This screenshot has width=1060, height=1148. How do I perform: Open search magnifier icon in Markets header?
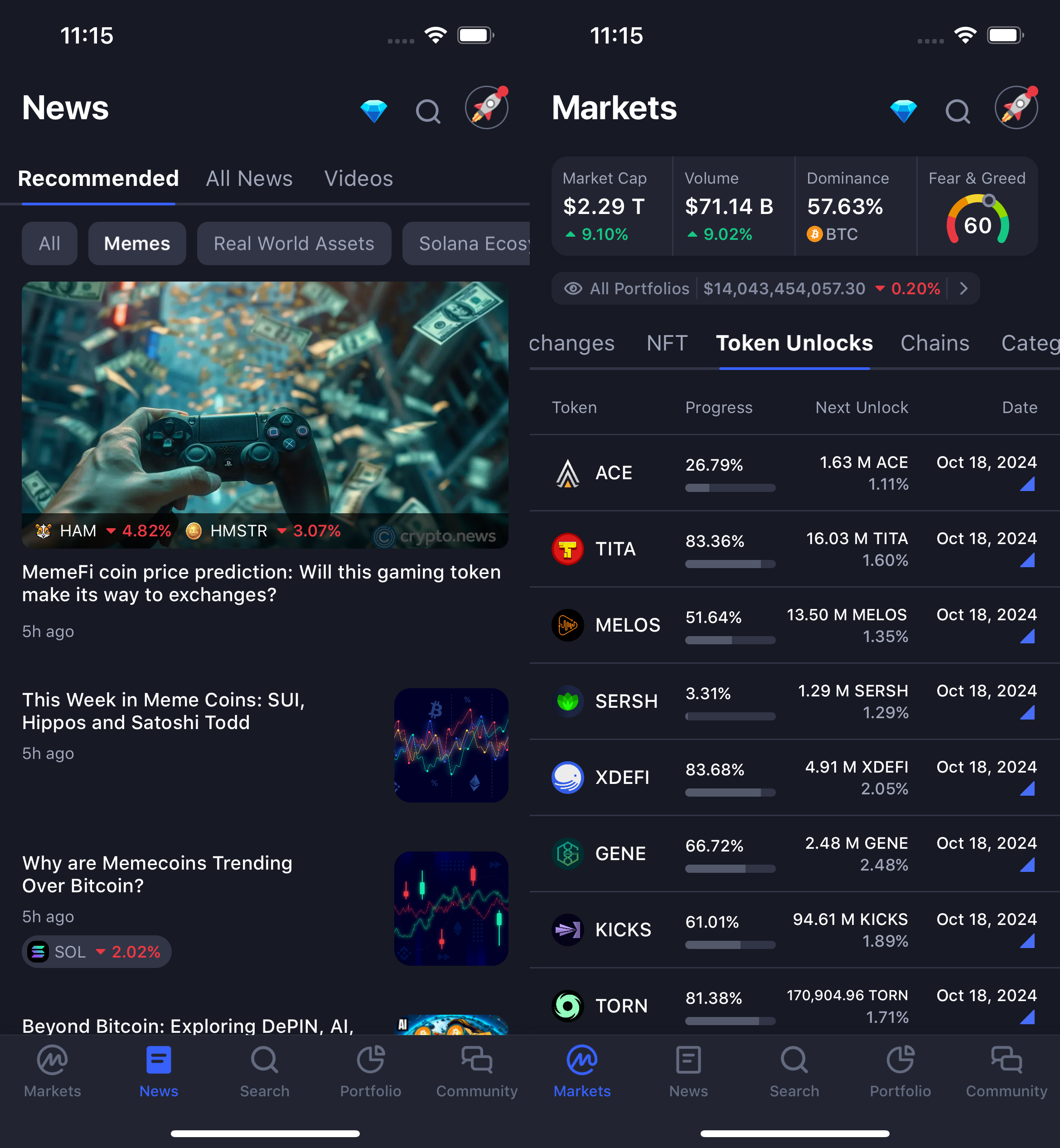(957, 111)
